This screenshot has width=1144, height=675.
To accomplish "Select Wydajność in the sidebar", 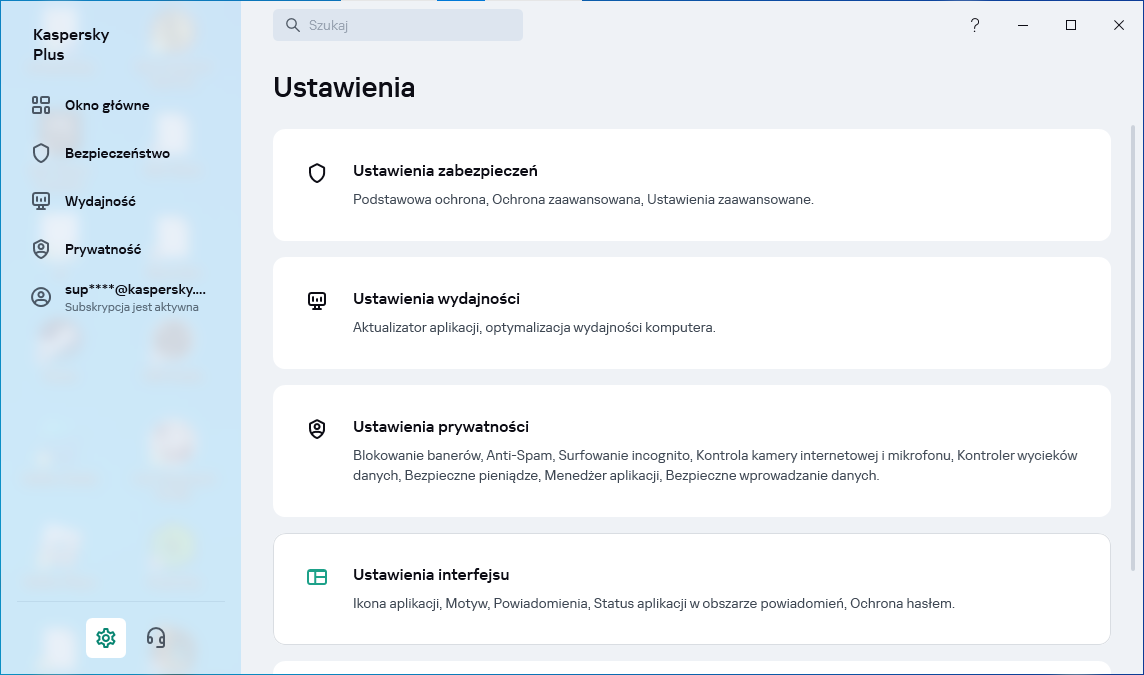I will point(100,201).
